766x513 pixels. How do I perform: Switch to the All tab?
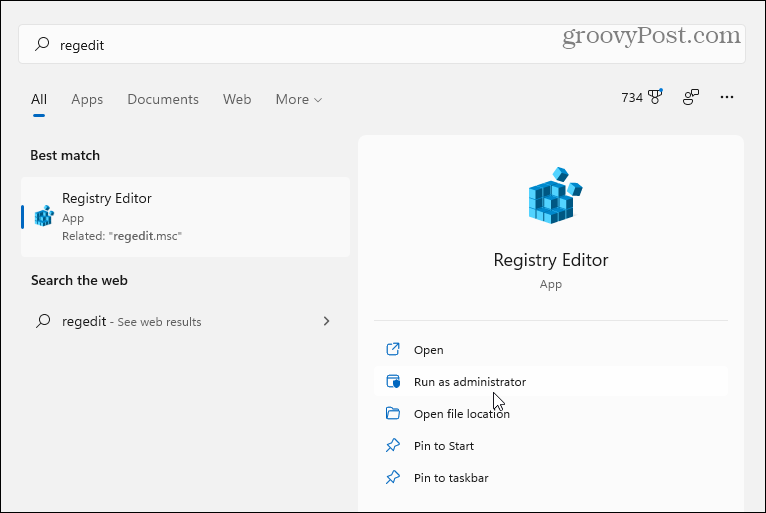click(x=39, y=99)
